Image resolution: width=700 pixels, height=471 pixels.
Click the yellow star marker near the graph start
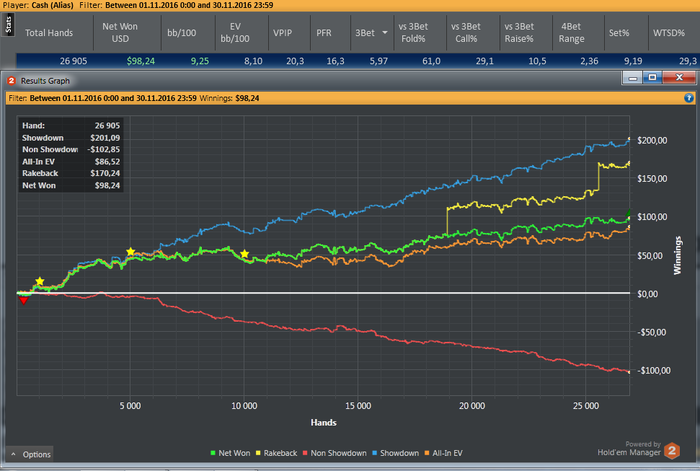pos(40,281)
